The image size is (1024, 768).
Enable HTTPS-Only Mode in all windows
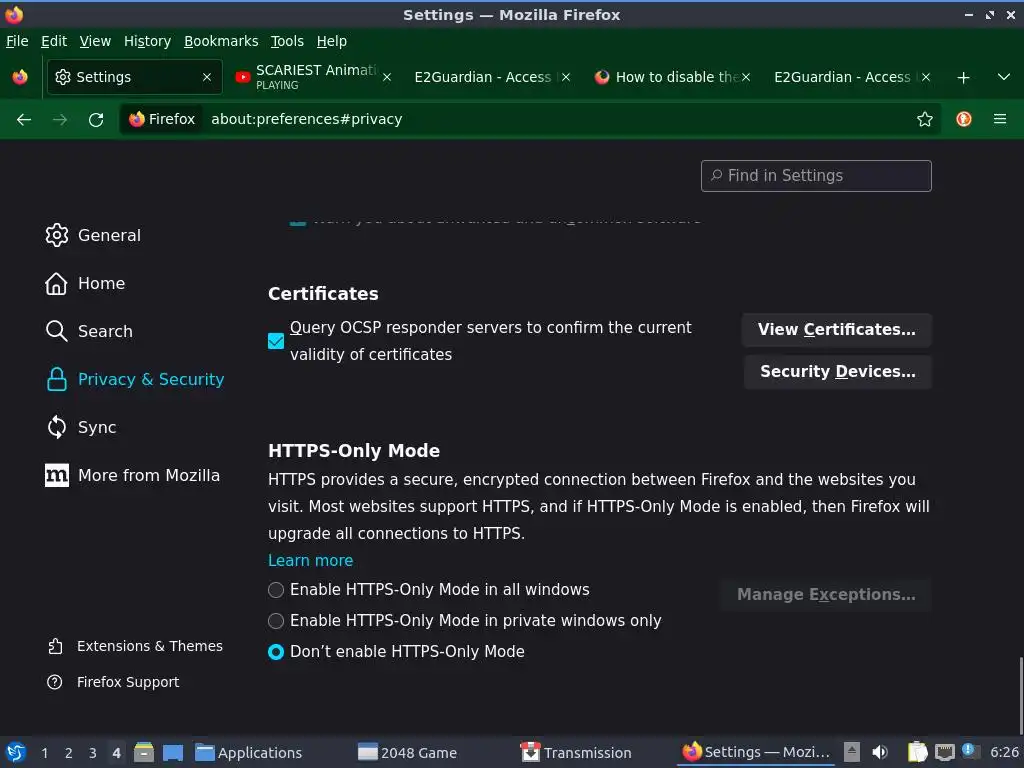tap(276, 590)
